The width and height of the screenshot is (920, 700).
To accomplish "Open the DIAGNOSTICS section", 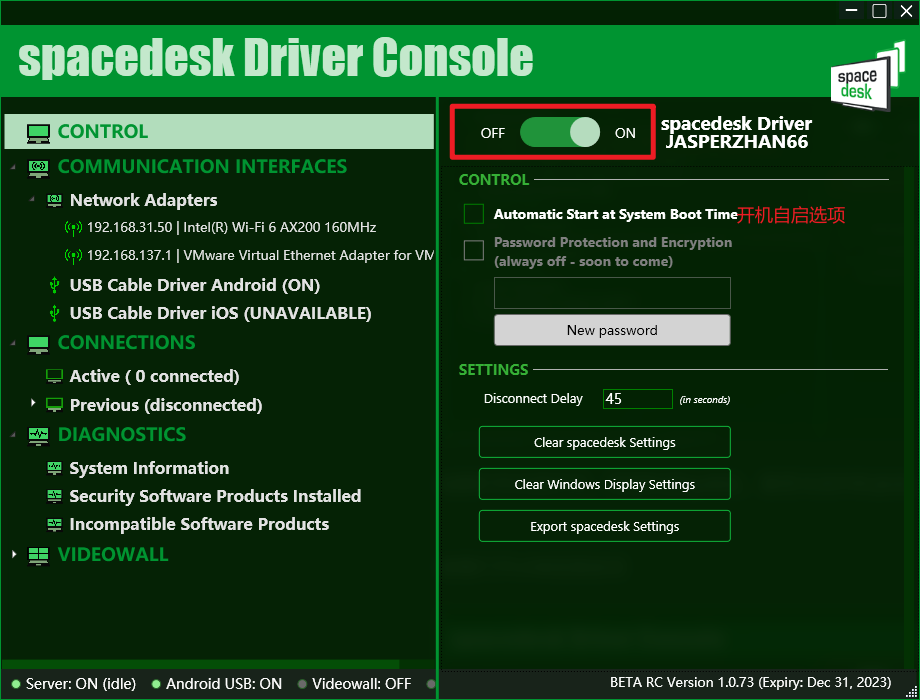I will (121, 435).
